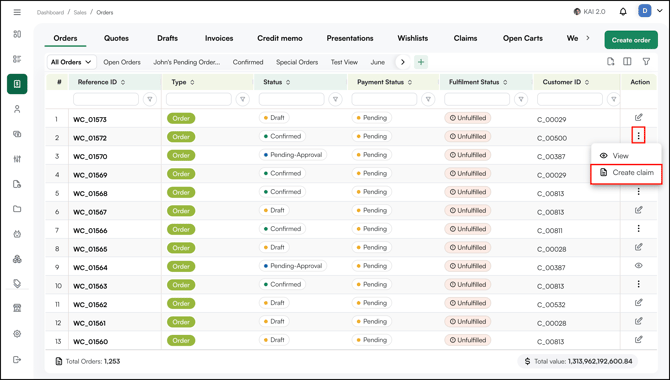Open the All Orders dropdown
The height and width of the screenshot is (380, 670).
point(71,62)
